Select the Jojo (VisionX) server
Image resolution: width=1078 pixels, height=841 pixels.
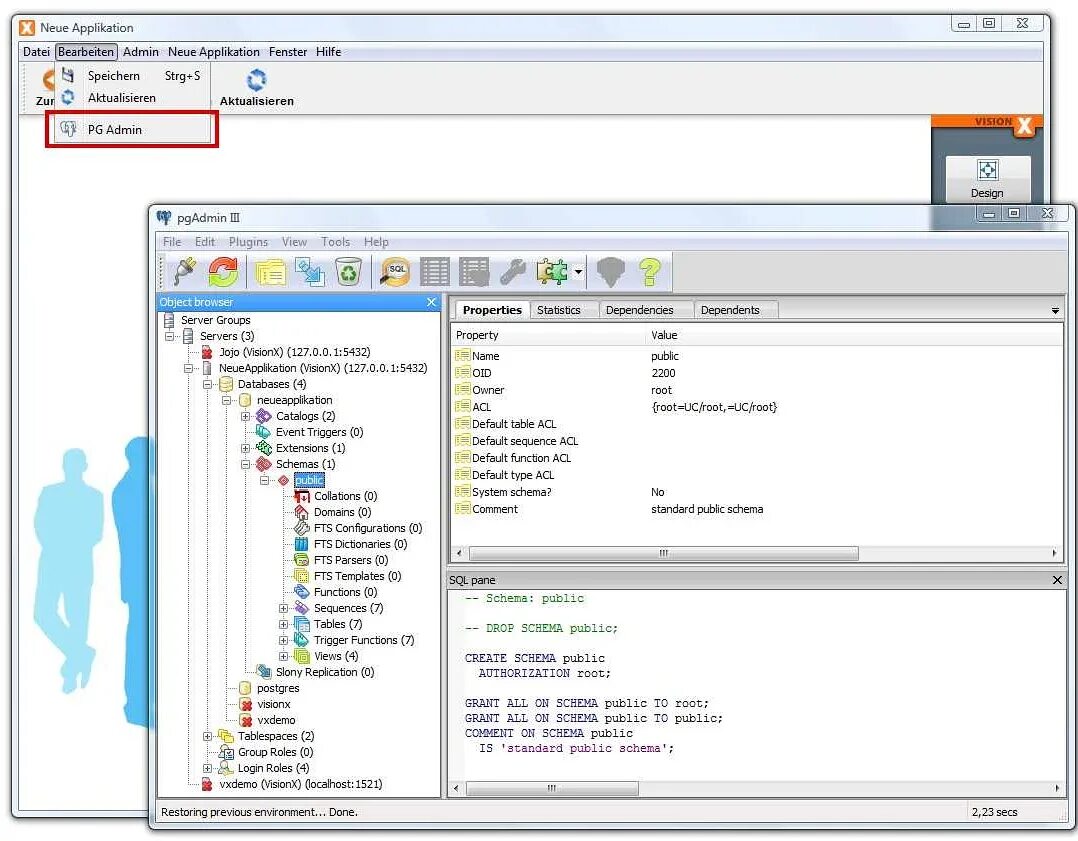294,352
